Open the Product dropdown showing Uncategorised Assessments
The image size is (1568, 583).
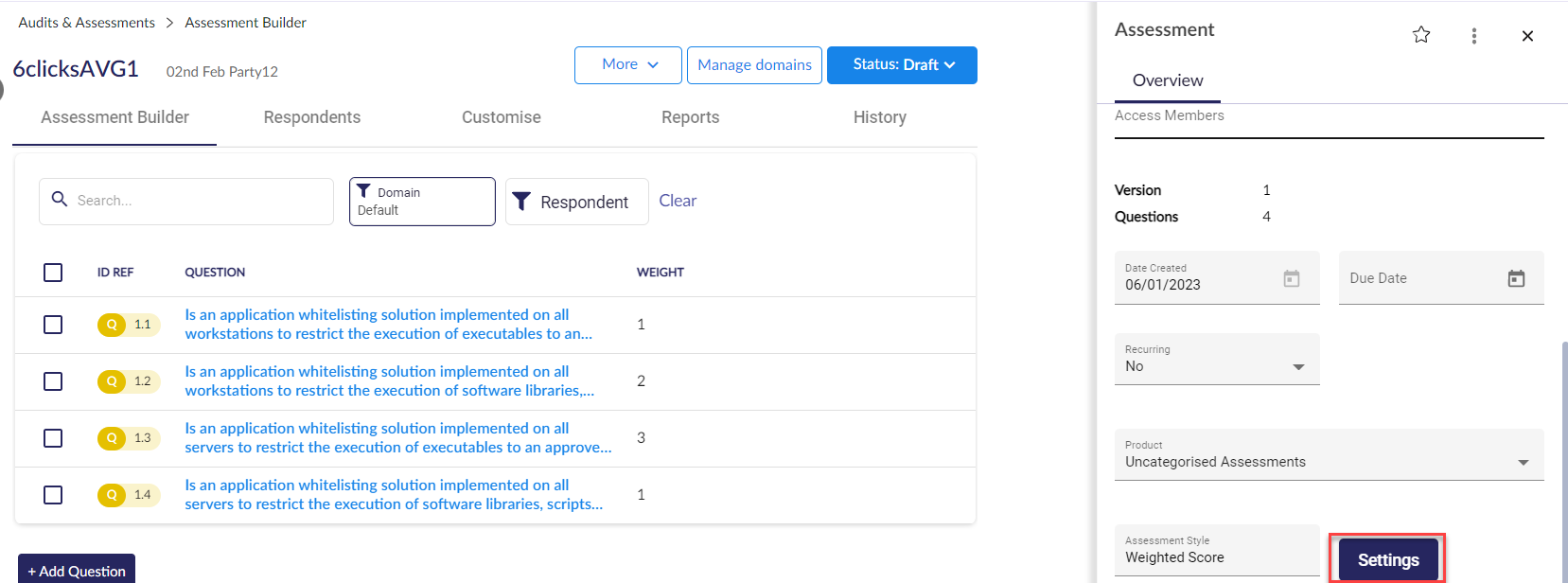(1523, 463)
